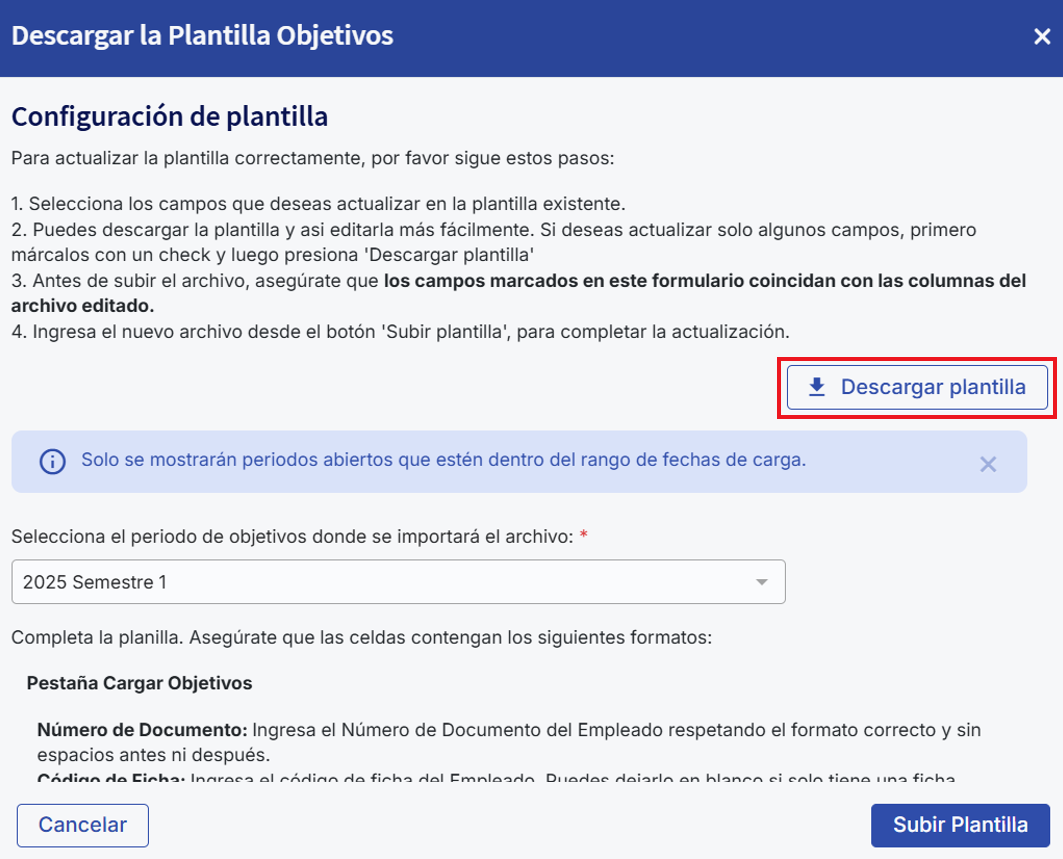
Task: Click the Selecciona el periodo de objetivos label
Action: 292,536
